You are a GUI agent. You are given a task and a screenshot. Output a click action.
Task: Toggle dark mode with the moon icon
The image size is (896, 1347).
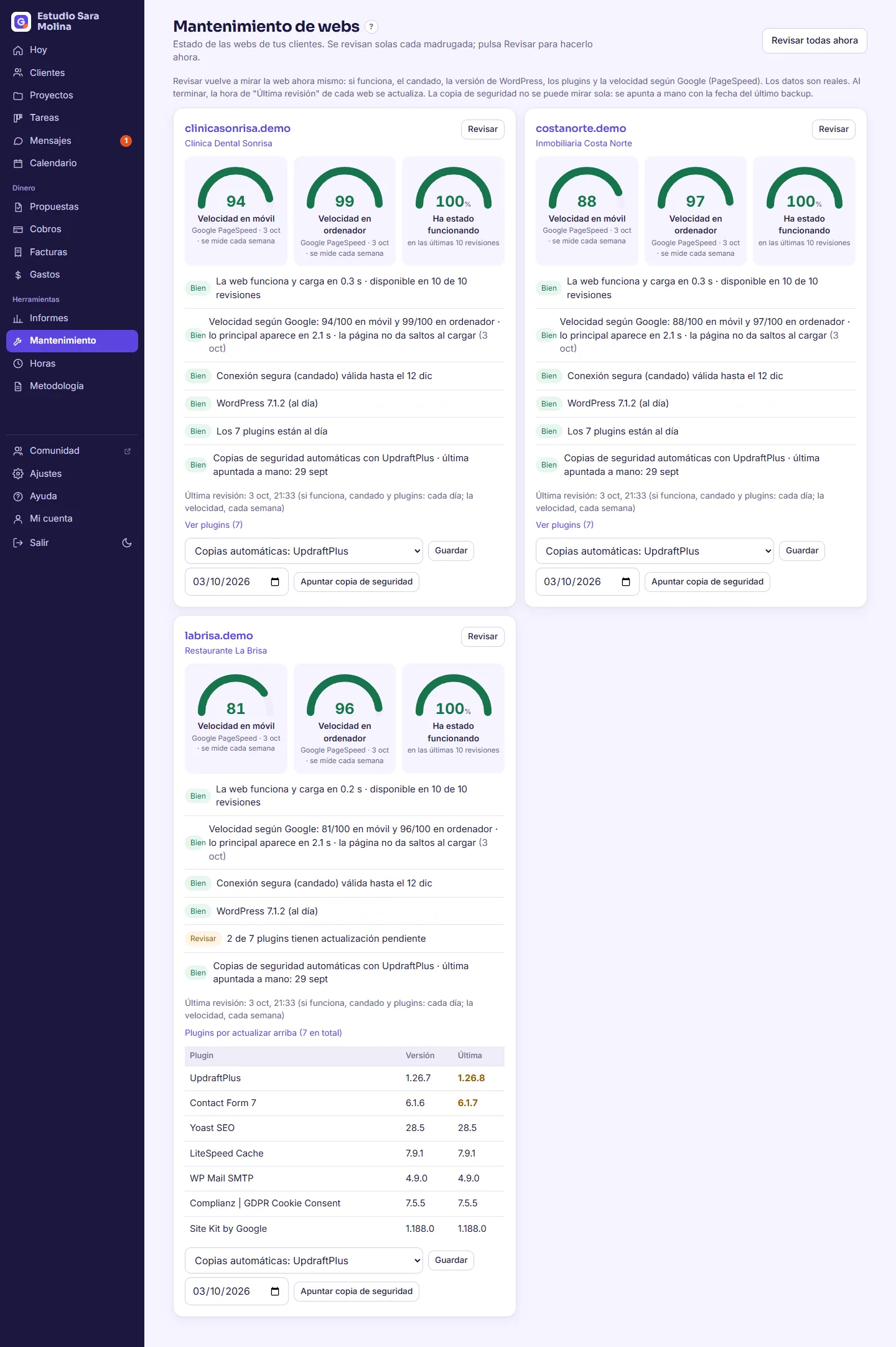coord(127,543)
